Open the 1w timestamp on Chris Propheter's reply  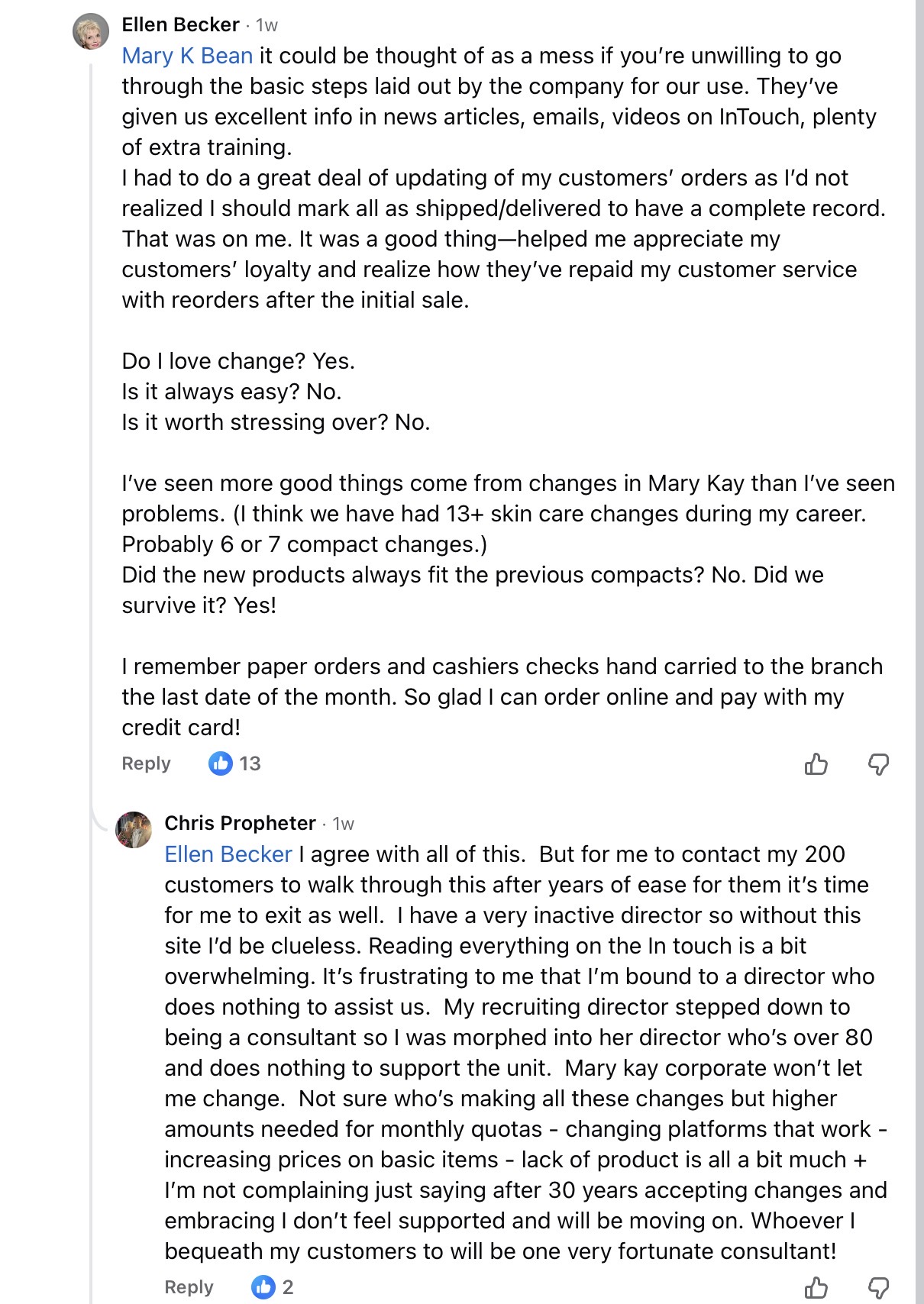tap(344, 824)
